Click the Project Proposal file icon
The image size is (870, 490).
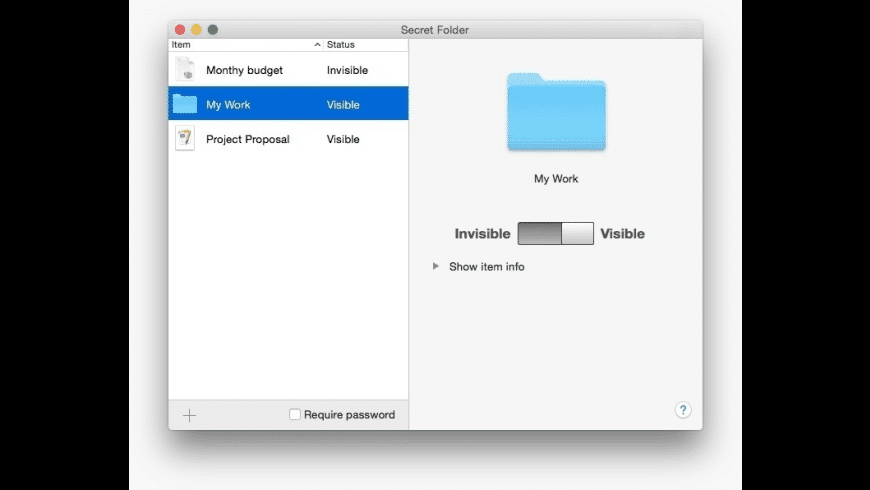[x=185, y=138]
